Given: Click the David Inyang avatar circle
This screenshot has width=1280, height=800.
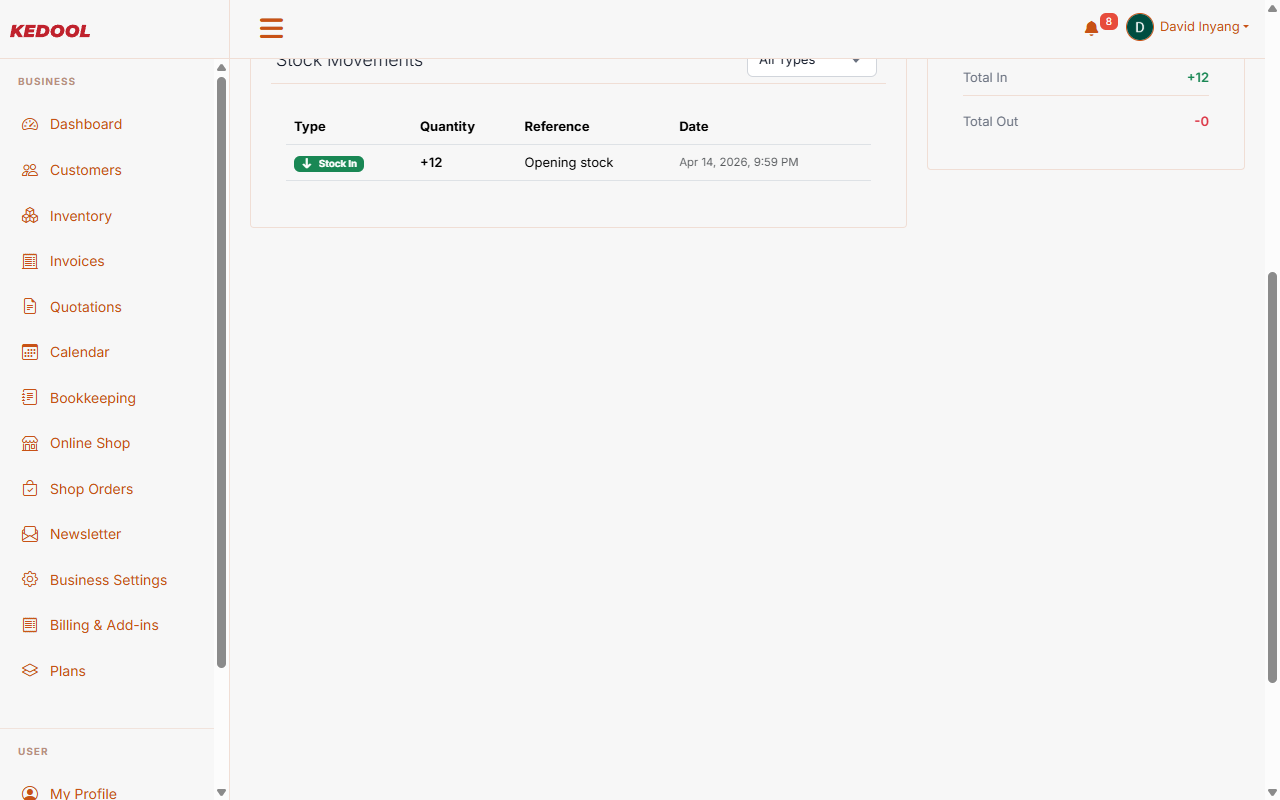Looking at the screenshot, I should (1140, 27).
